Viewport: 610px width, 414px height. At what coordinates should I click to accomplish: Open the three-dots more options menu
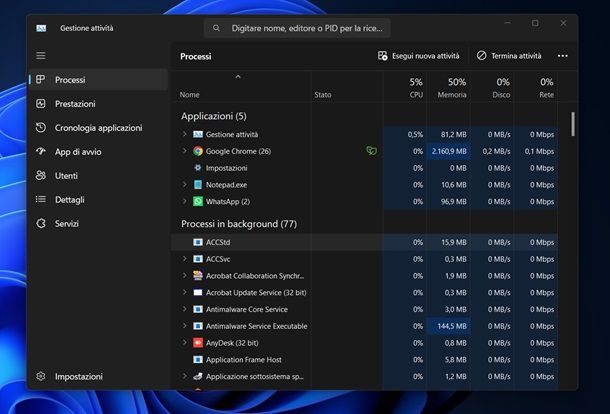(563, 56)
